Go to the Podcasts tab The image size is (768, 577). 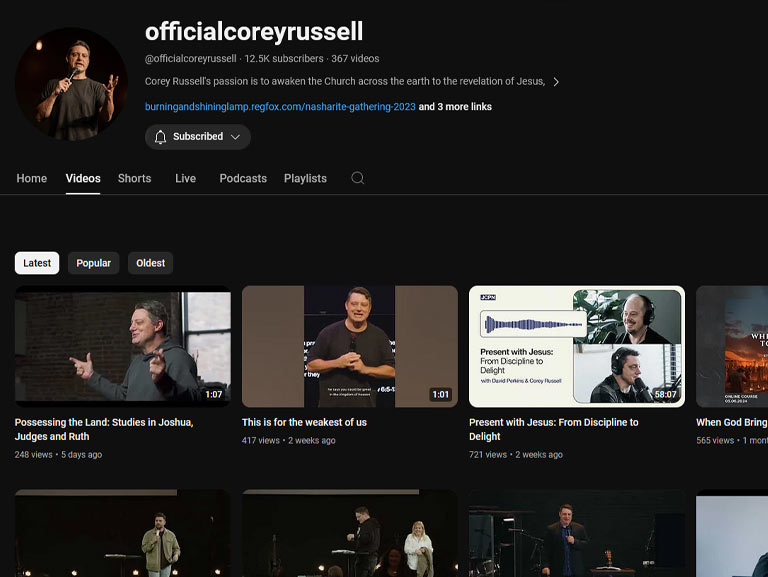(x=243, y=178)
